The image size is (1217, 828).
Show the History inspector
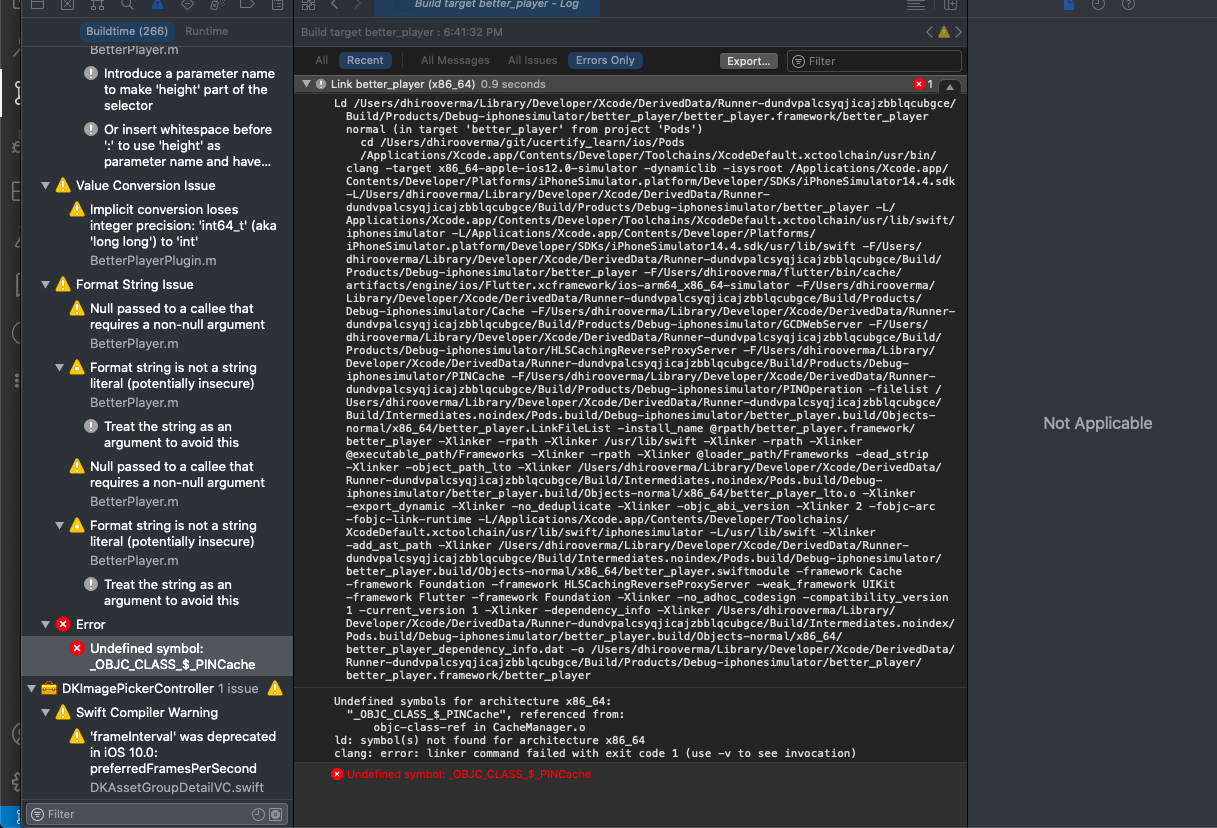click(x=1098, y=5)
